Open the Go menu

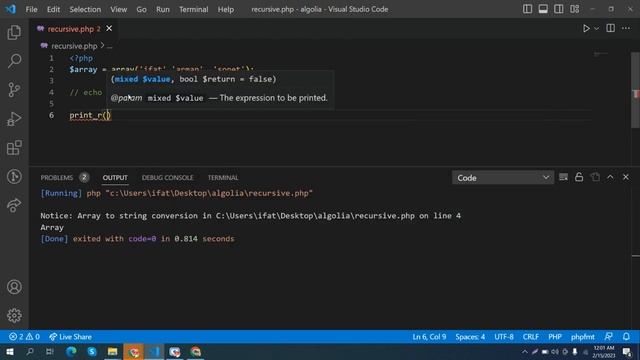point(141,9)
